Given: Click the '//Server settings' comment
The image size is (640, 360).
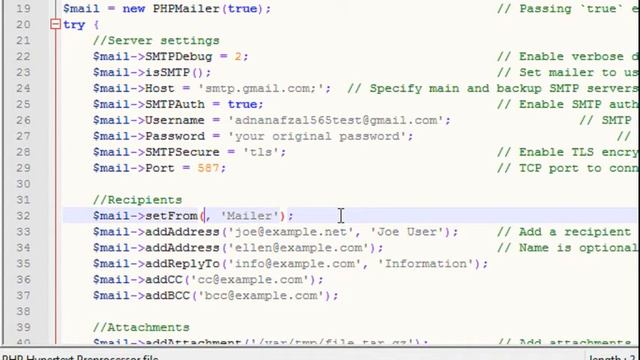Looking at the screenshot, I should (x=156, y=40).
